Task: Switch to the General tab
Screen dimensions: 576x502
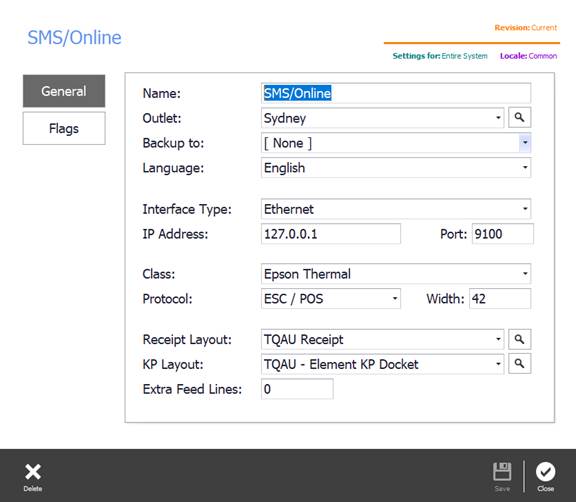Action: pyautogui.click(x=64, y=91)
